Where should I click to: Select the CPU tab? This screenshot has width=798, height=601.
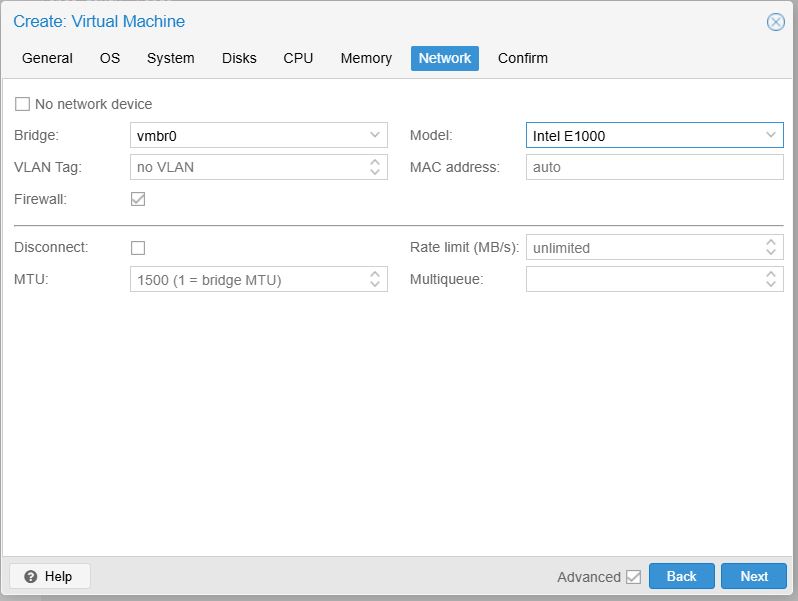(298, 58)
